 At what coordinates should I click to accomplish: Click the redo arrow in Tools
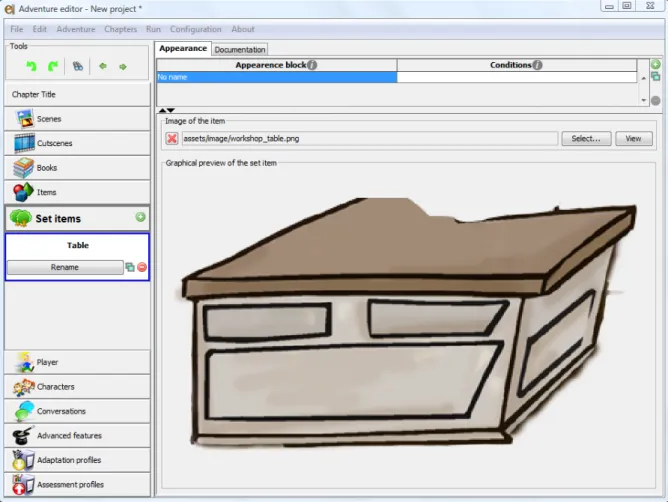[53, 66]
